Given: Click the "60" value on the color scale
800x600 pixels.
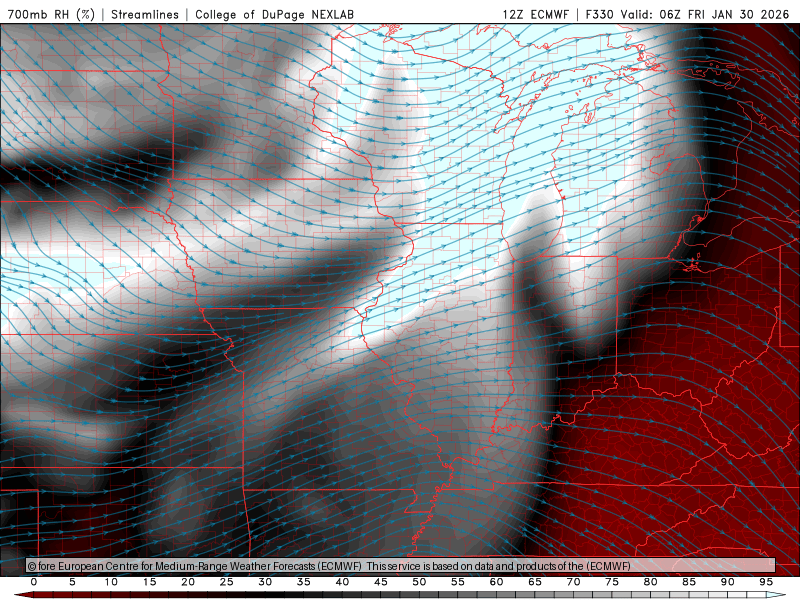Looking at the screenshot, I should pos(496,582).
